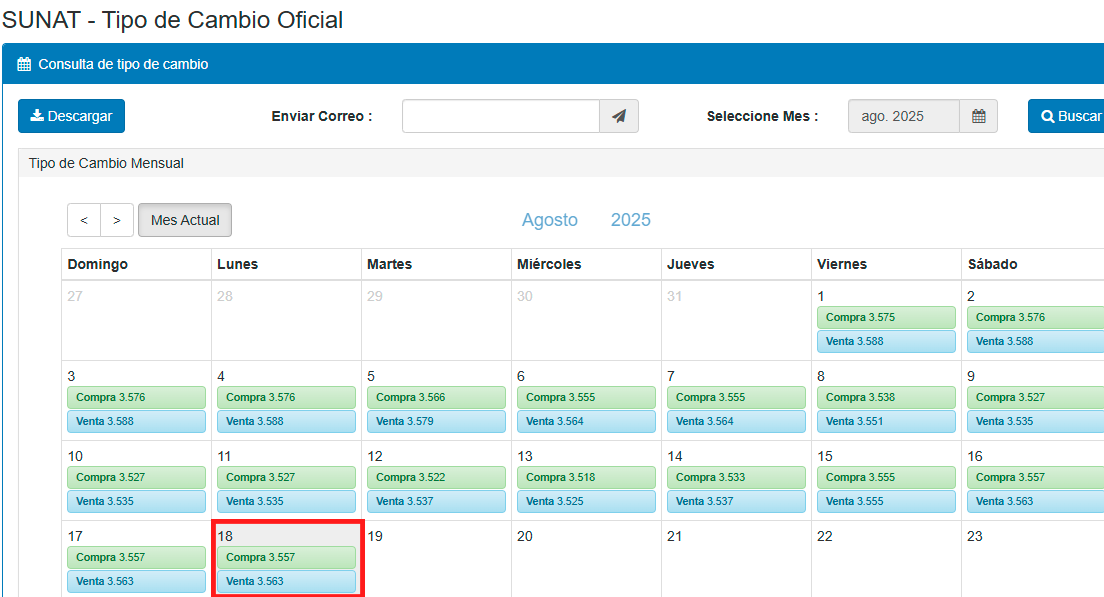Click day number 21 in calendar
Viewport: 1104px width, 597px height.
coord(675,536)
